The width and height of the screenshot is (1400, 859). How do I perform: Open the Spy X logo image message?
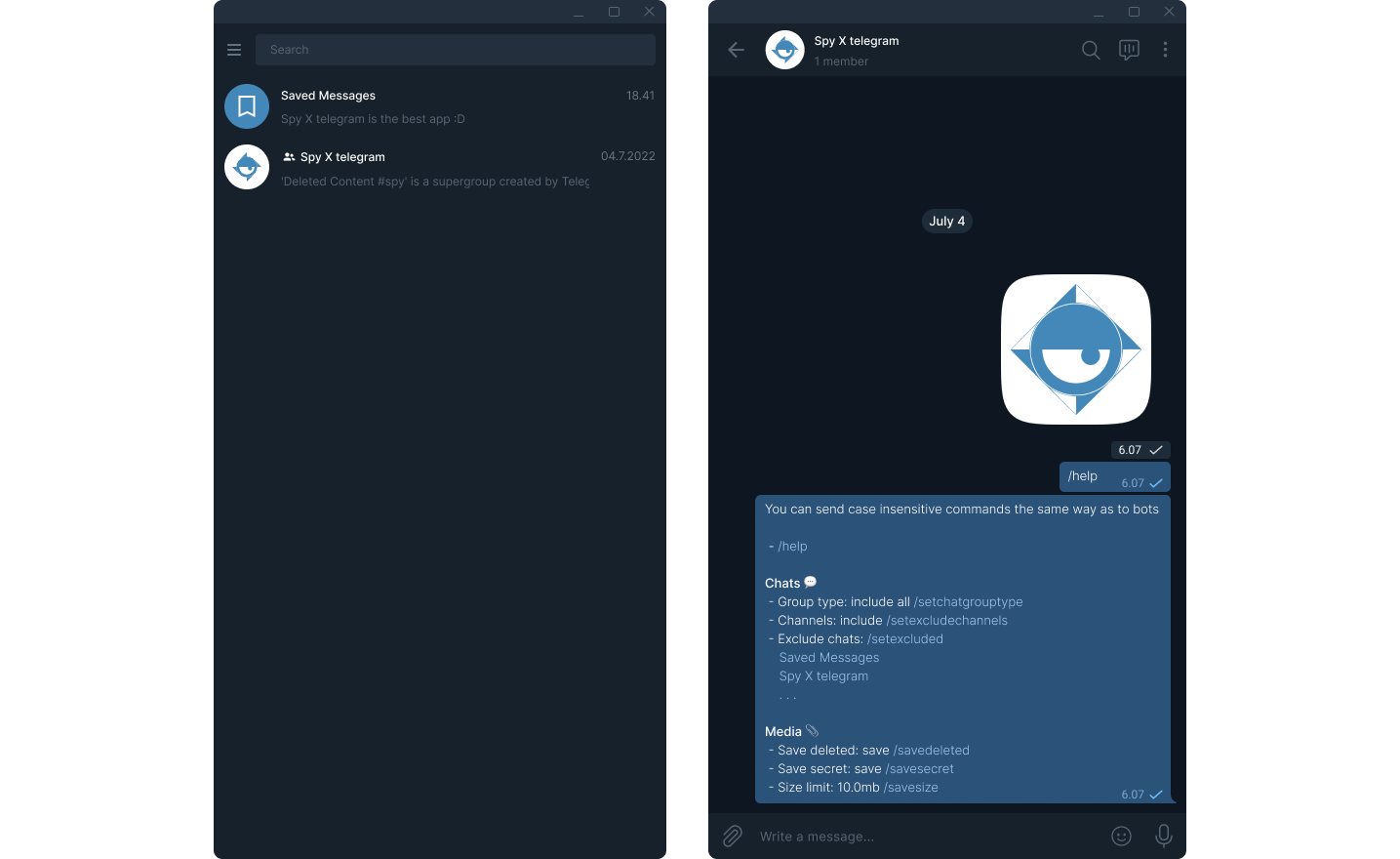(x=1076, y=349)
